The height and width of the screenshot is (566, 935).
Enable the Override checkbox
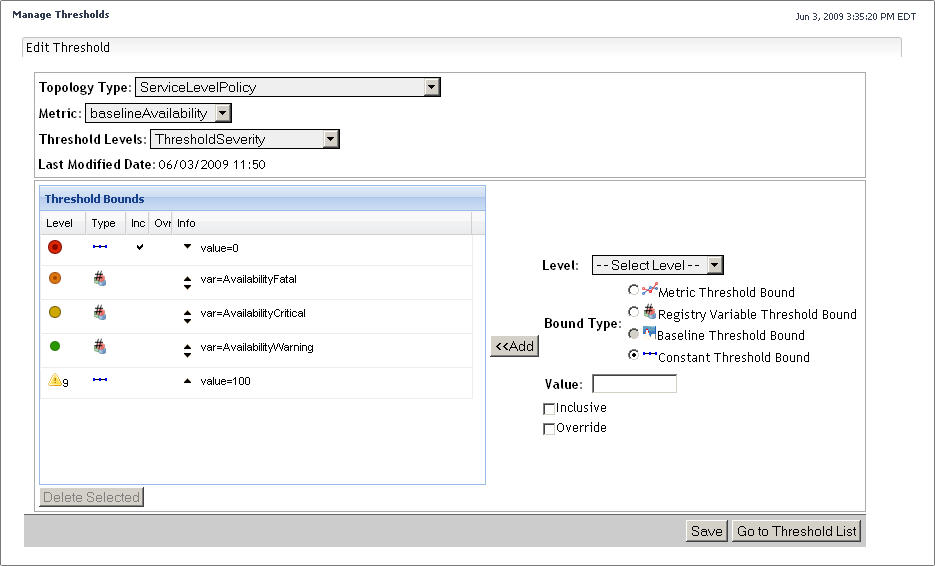pyautogui.click(x=549, y=429)
